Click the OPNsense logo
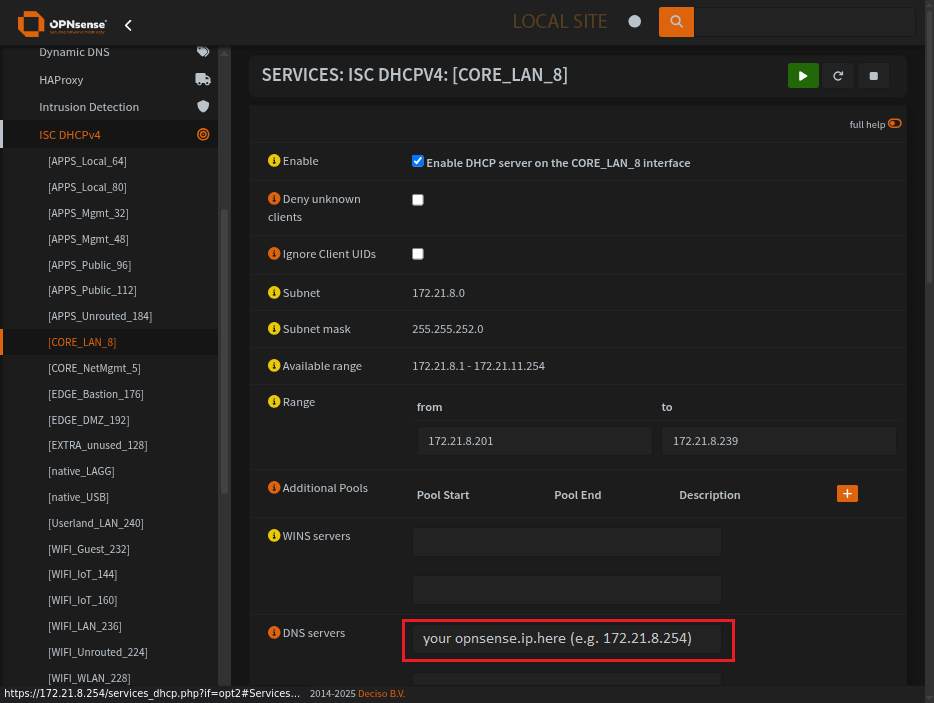The height and width of the screenshot is (703, 934). [x=63, y=24]
